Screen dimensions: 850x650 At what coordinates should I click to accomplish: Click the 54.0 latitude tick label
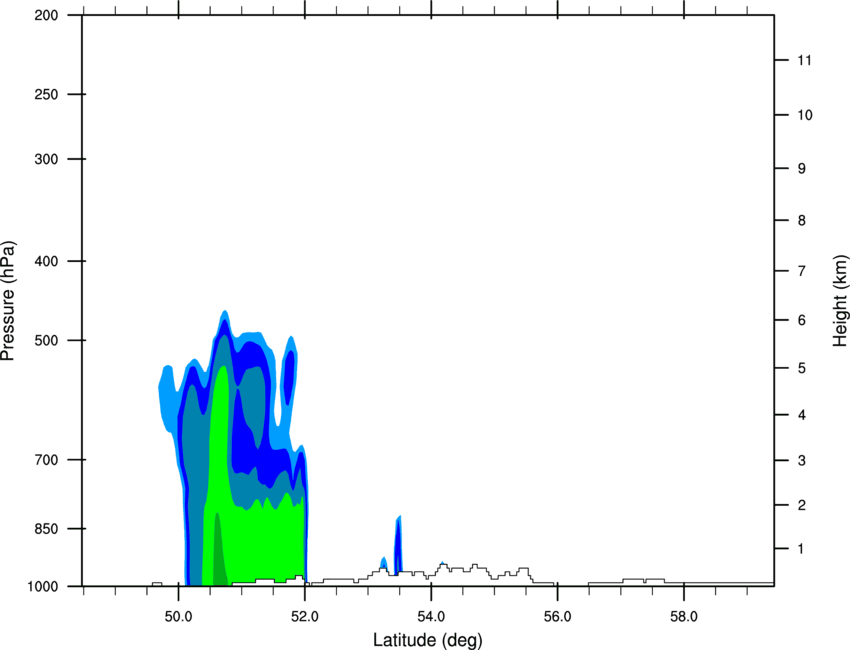pos(432,617)
